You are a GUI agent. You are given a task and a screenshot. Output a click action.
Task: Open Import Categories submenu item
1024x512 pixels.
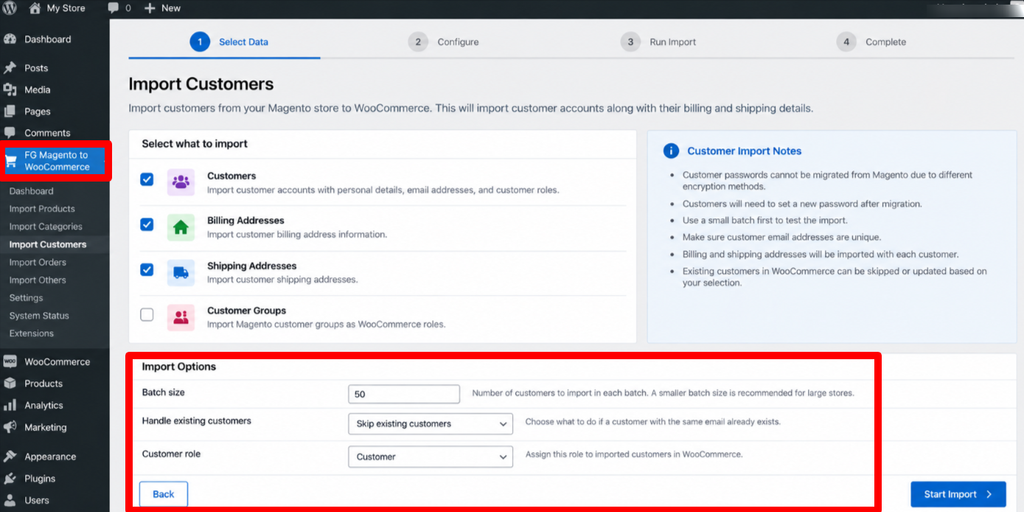[x=46, y=227]
